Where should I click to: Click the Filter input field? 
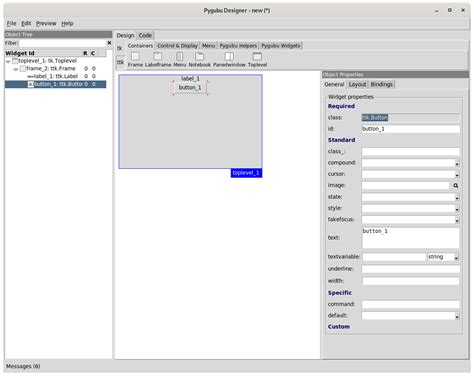[62, 43]
